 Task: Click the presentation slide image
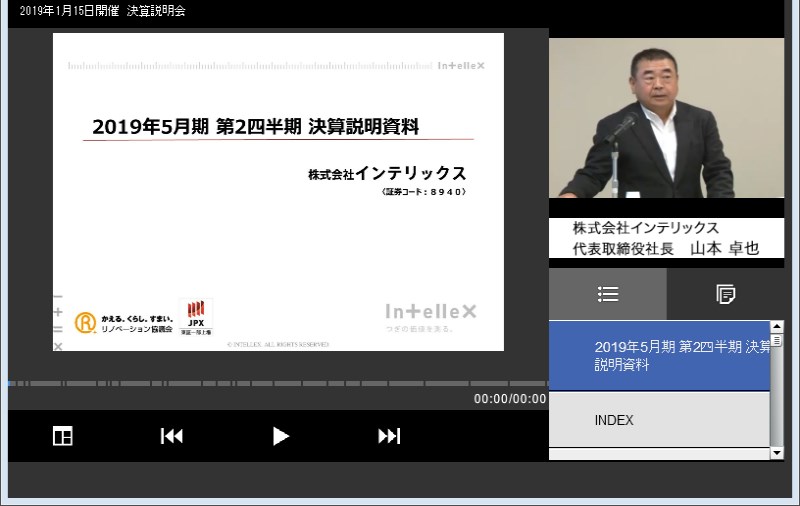tap(278, 192)
